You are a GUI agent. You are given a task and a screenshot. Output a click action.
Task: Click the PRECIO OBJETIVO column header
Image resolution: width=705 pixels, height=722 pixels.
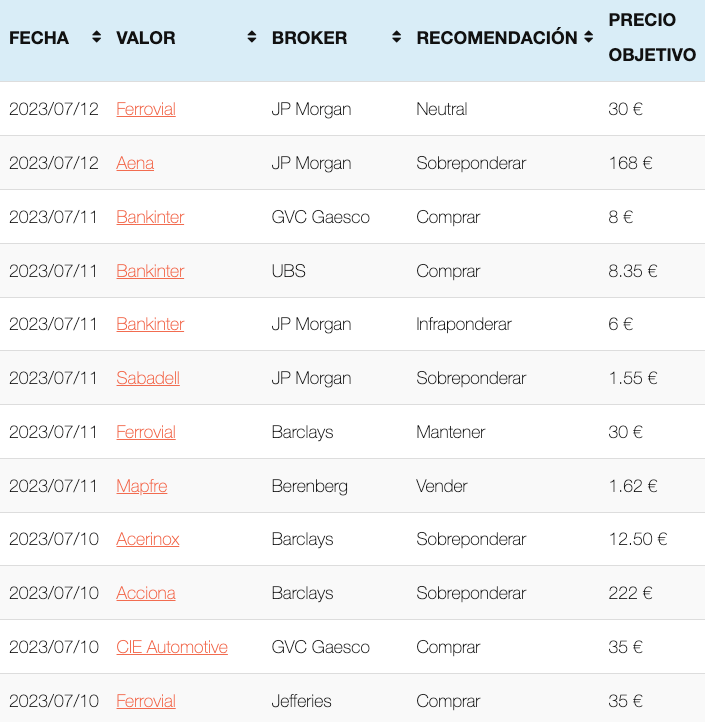point(652,37)
